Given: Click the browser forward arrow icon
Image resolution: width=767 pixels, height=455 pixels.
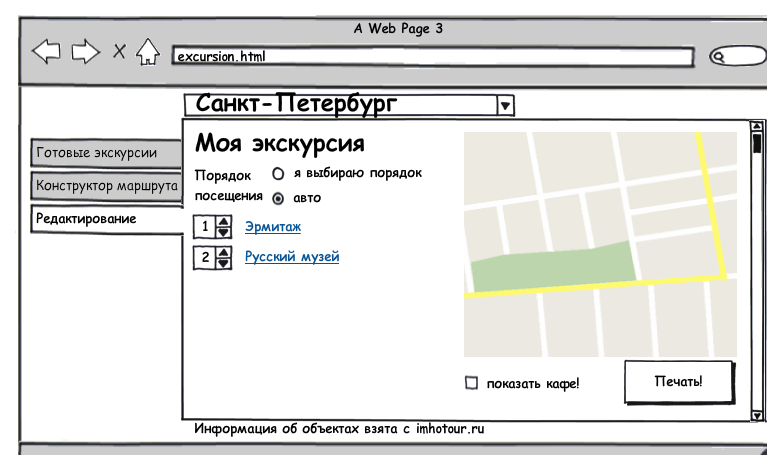Looking at the screenshot, I should 85,52.
